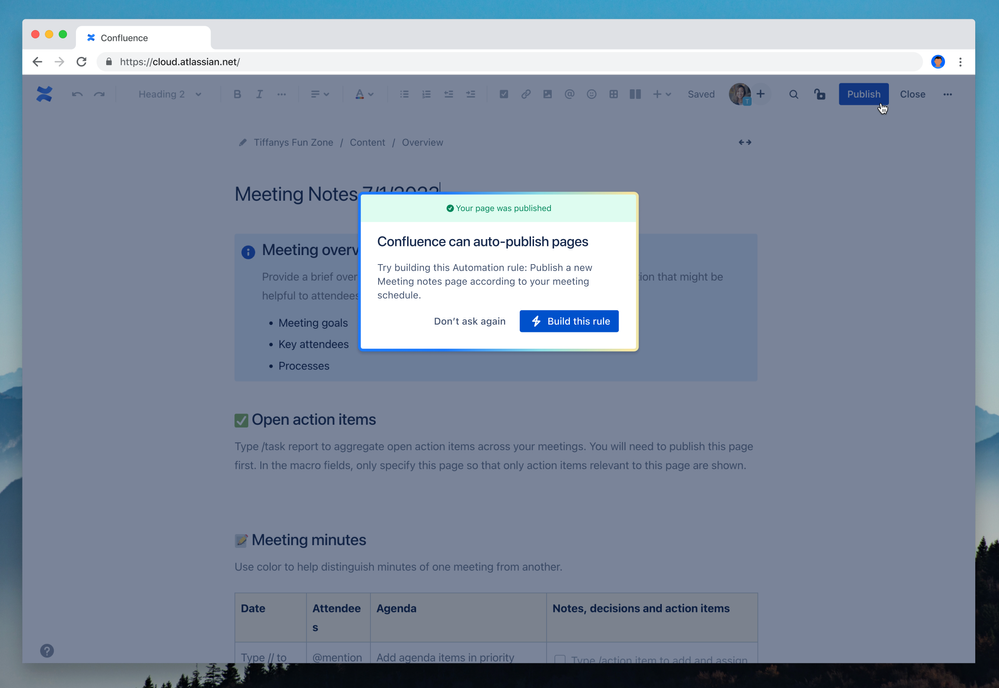Click the Close button in editor
Screen dimensions: 999x688
click(x=912, y=94)
